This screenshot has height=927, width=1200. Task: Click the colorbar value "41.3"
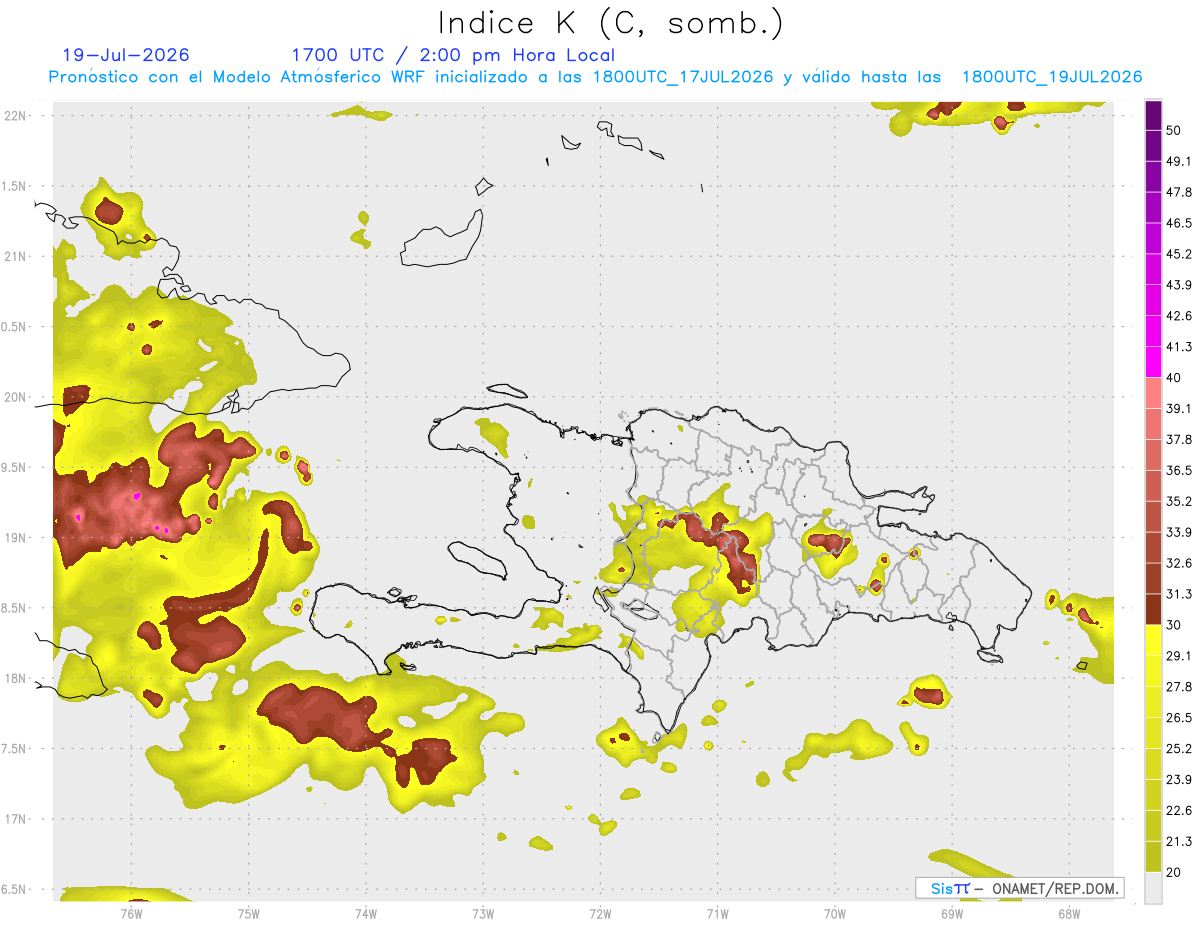1178,347
